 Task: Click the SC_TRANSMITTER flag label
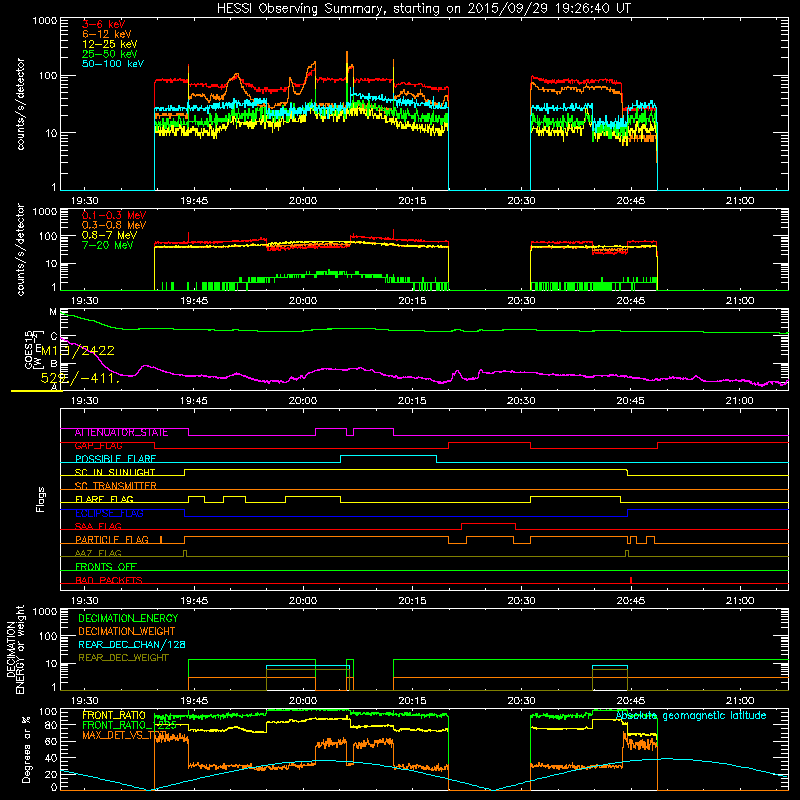point(115,486)
